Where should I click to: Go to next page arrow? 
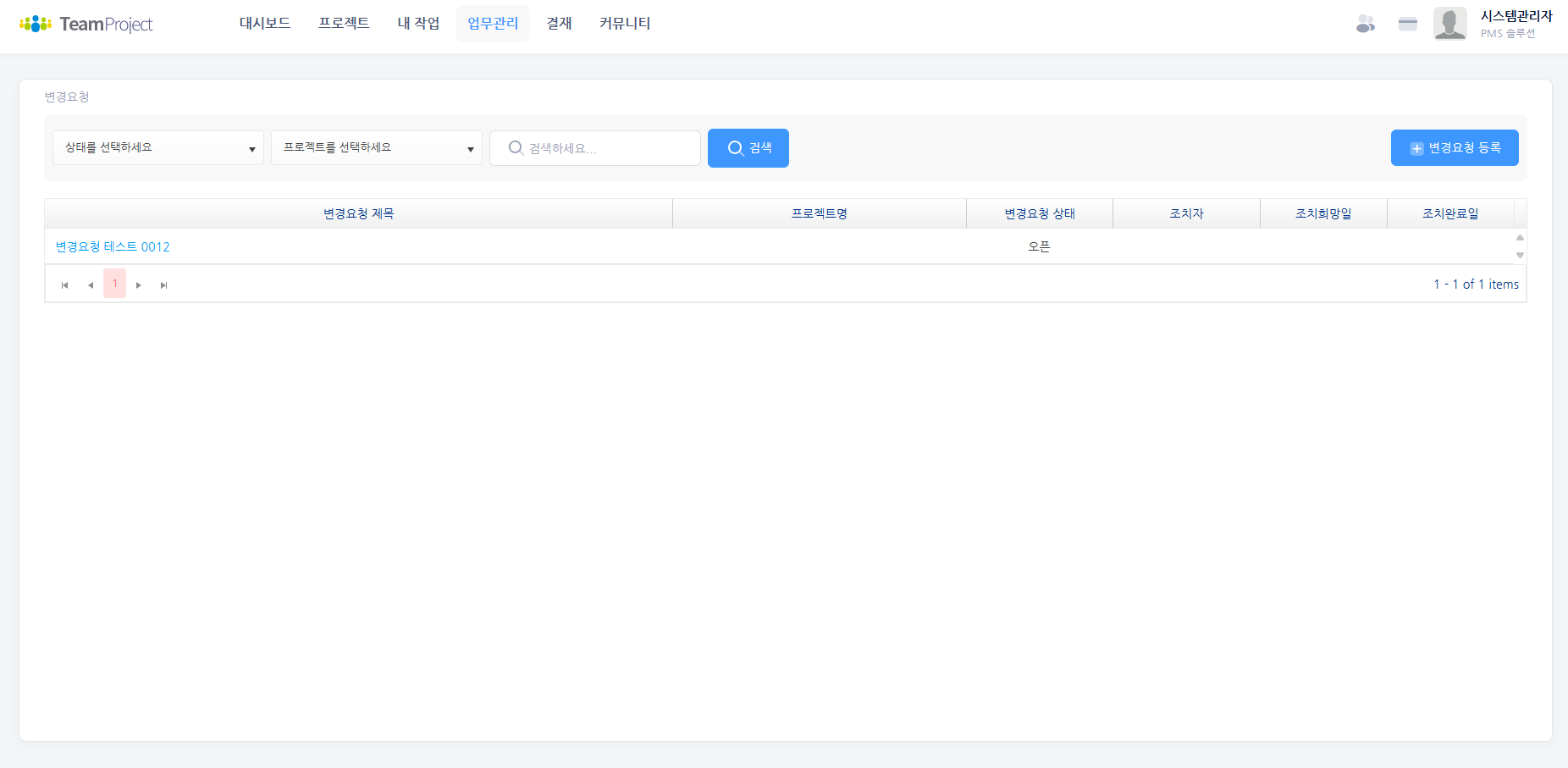coord(139,285)
